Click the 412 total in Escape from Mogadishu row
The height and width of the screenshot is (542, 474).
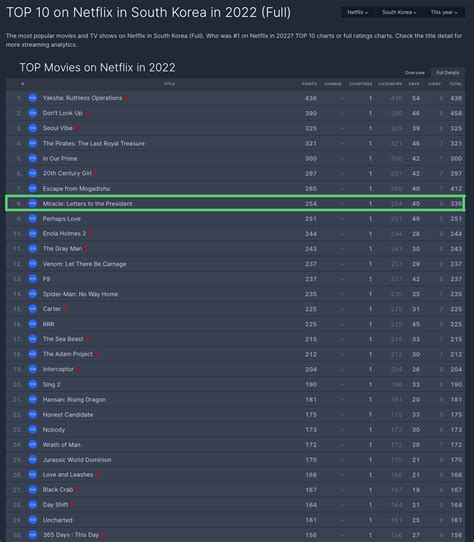(x=456, y=189)
